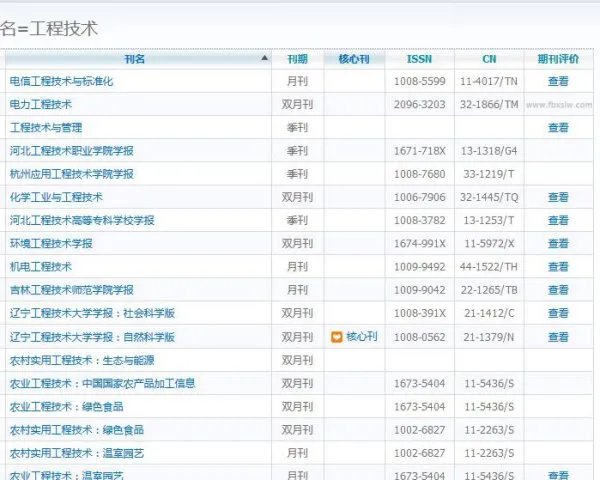Image resolution: width=600 pixels, height=480 pixels.
Task: Click the 核心刊 column header
Action: tap(354, 59)
